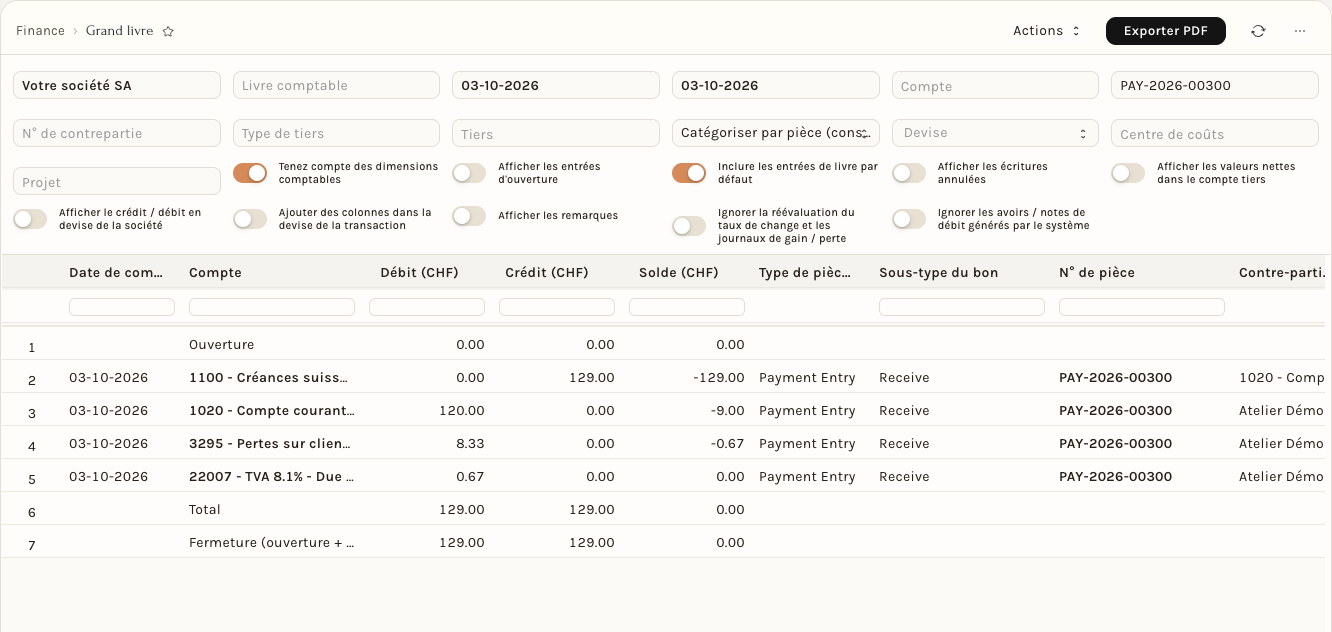Go to Finance breadcrumb
The height and width of the screenshot is (632, 1332).
(x=40, y=31)
